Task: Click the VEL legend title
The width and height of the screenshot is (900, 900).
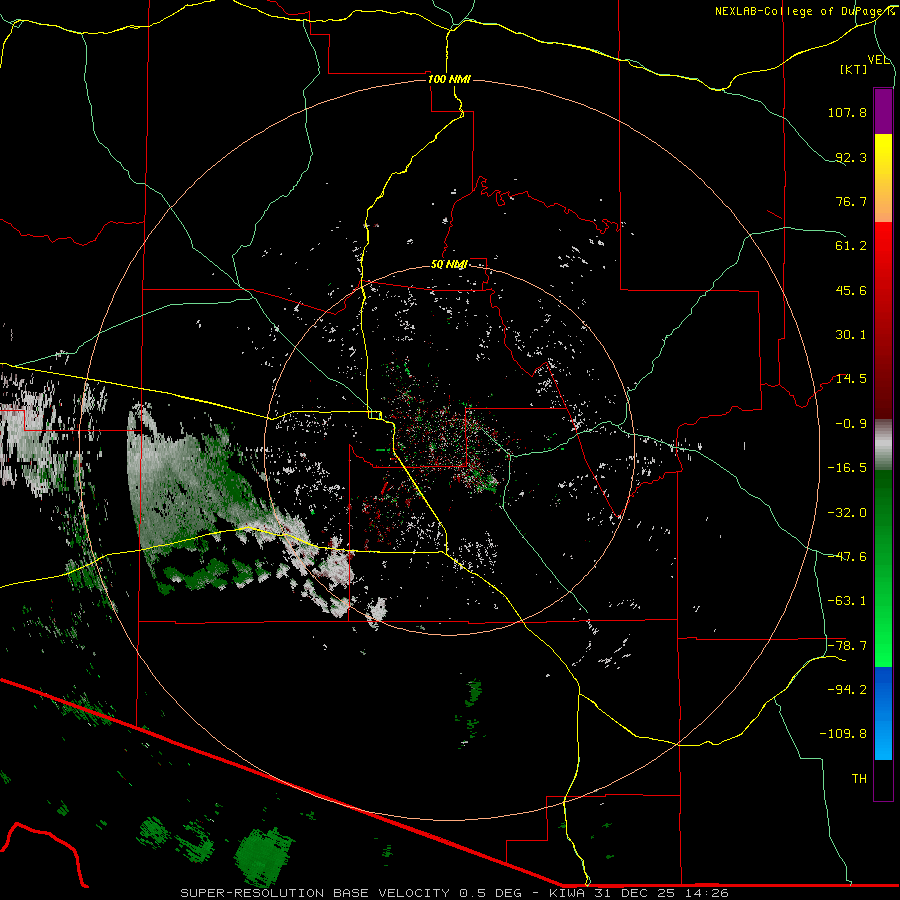Action: coord(878,60)
